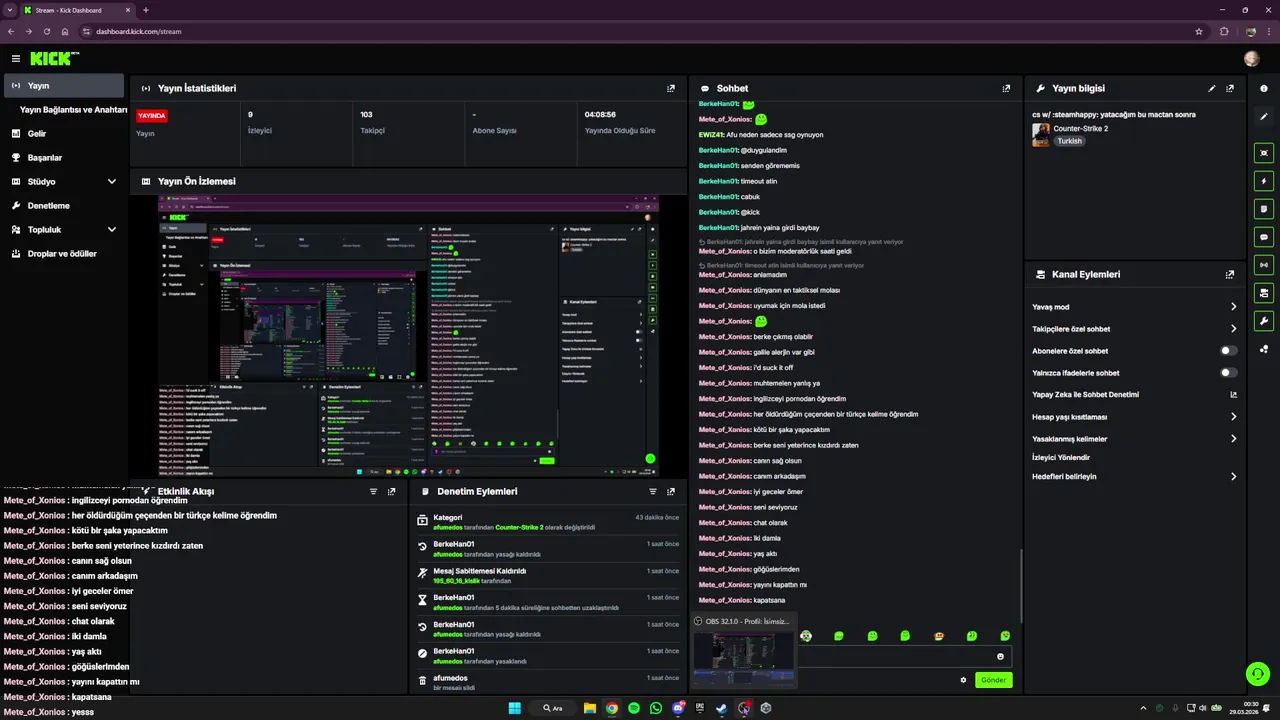This screenshot has height=720, width=1280.
Task: Open Yayın Bağlantısı ve Anahtarı page
Action: (x=74, y=110)
